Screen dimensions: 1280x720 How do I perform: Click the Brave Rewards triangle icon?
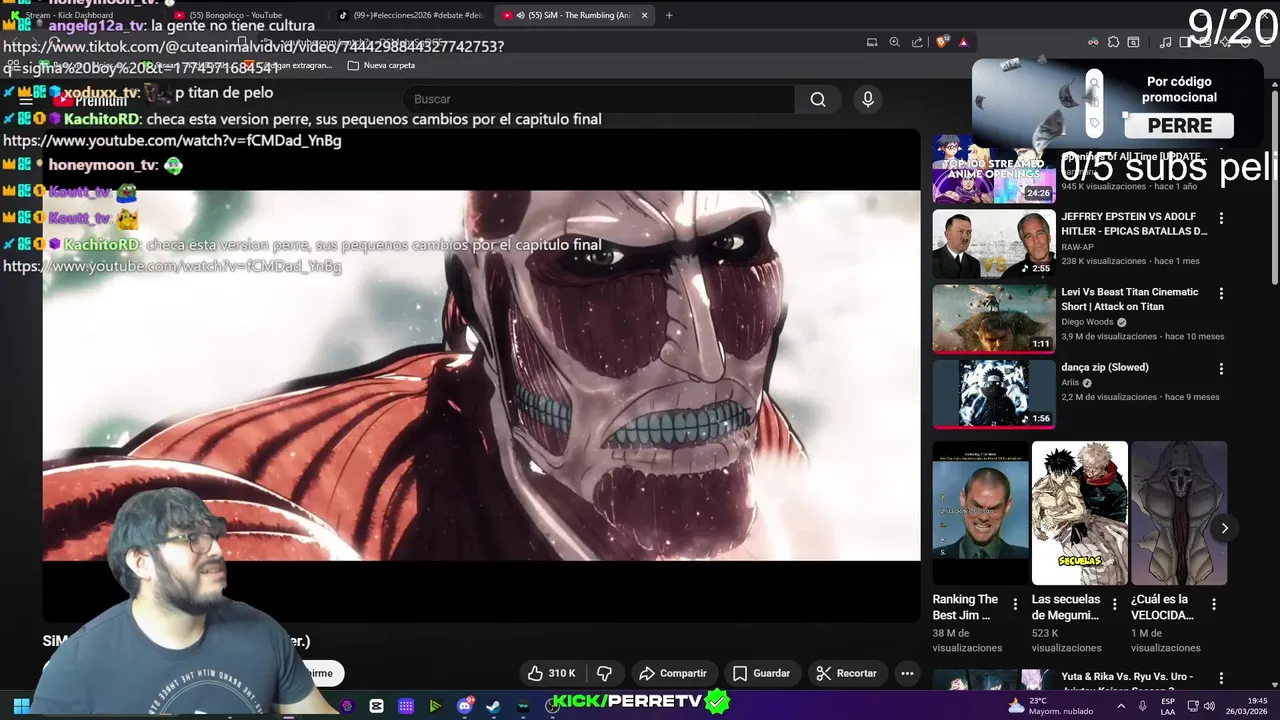click(963, 42)
